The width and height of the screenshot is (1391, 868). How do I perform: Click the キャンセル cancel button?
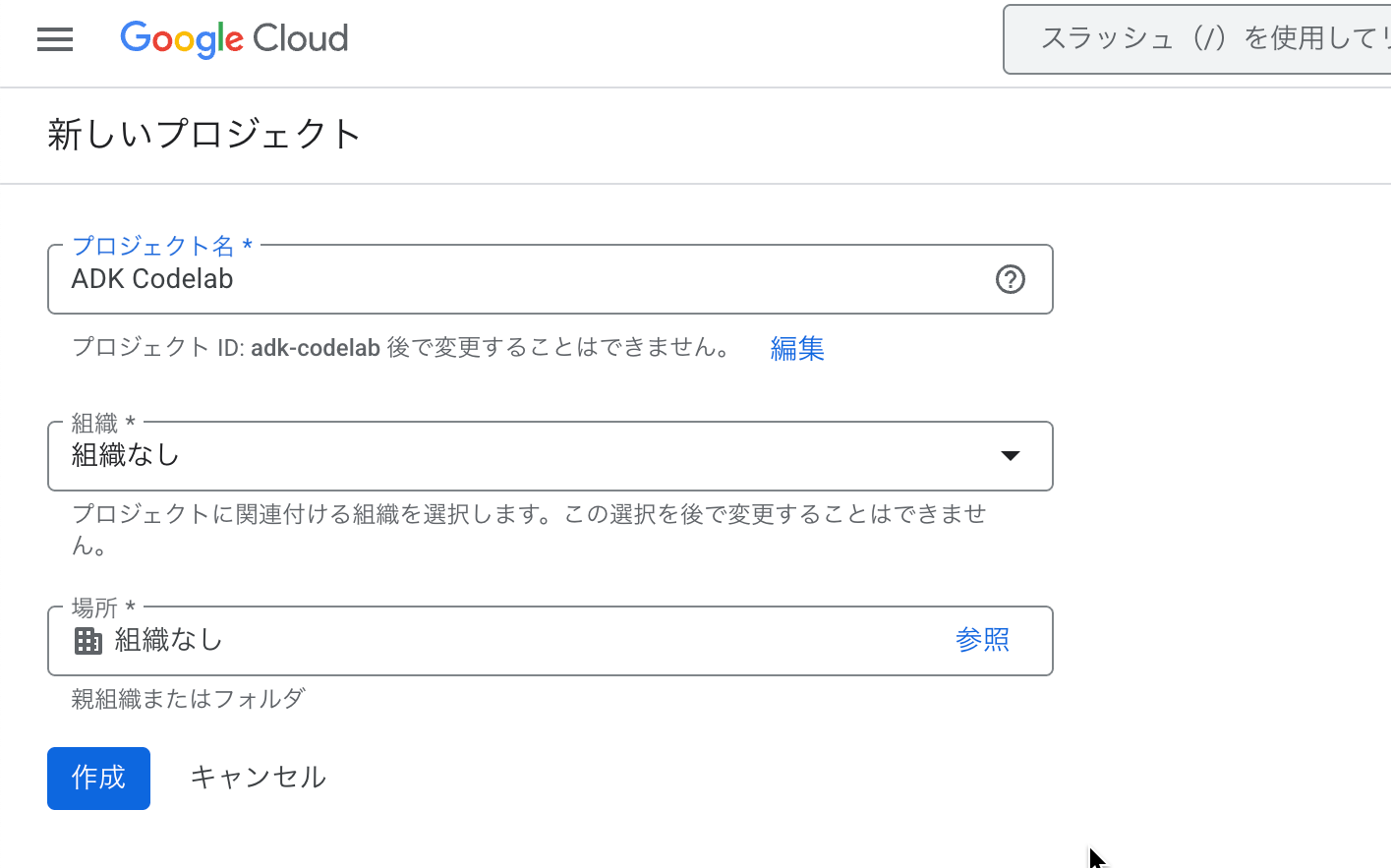click(258, 778)
